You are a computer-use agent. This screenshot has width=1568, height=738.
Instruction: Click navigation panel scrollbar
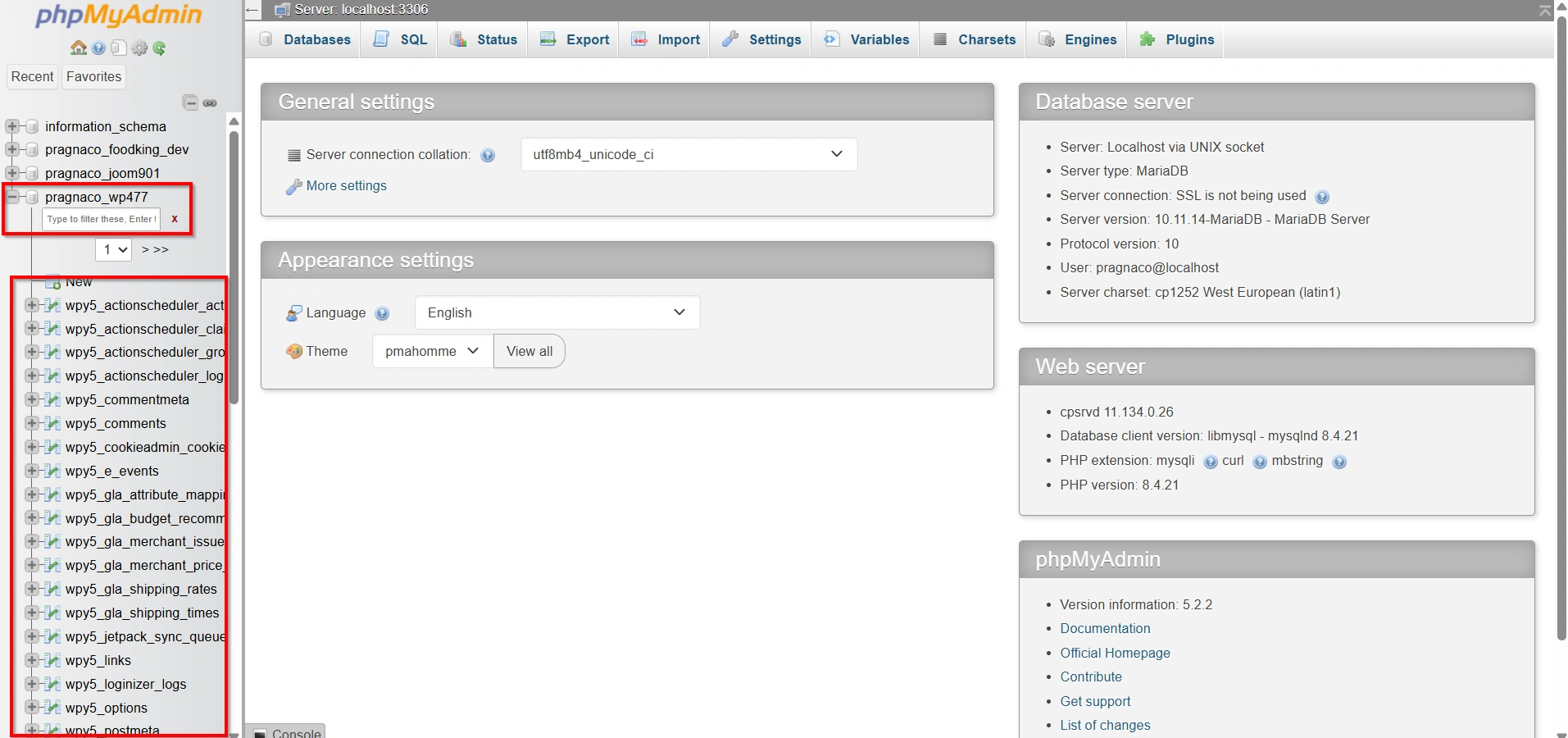[x=234, y=266]
